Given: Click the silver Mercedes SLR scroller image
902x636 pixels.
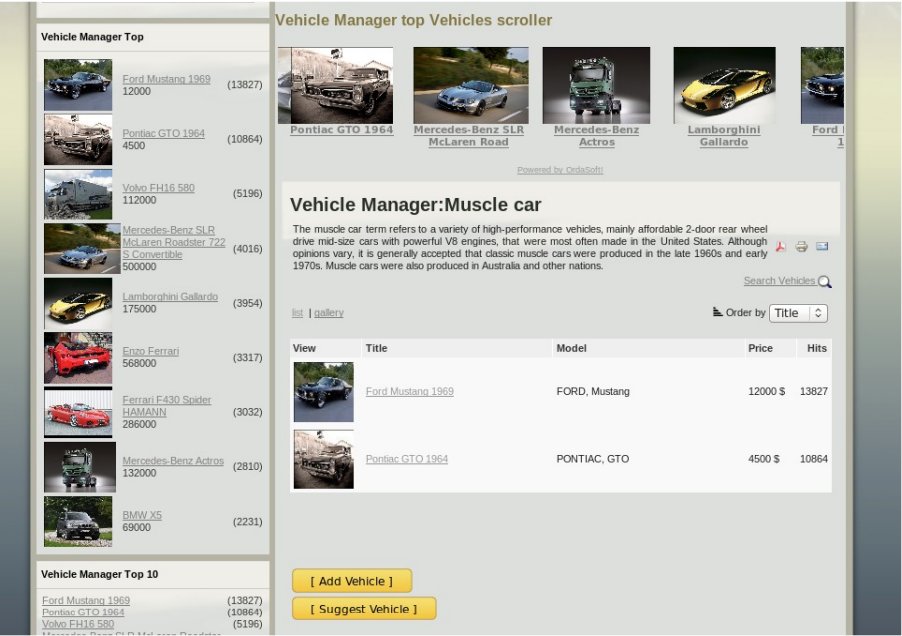Looking at the screenshot, I should click(x=471, y=85).
